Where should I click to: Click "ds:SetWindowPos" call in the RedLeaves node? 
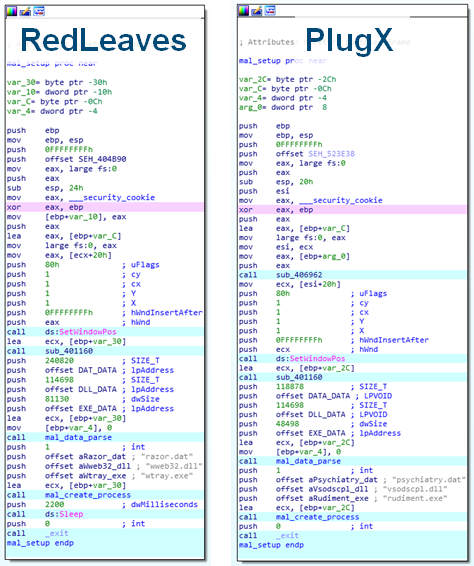point(81,332)
